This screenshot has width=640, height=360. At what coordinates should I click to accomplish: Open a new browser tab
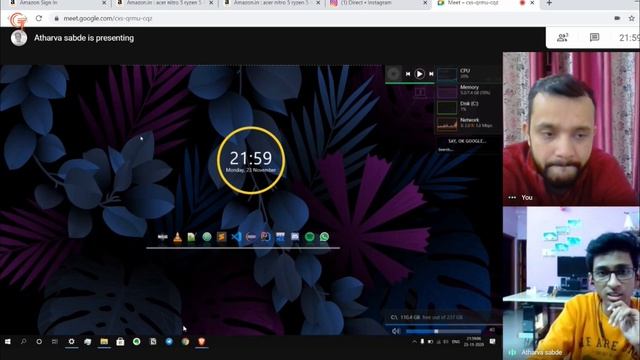[x=549, y=3]
